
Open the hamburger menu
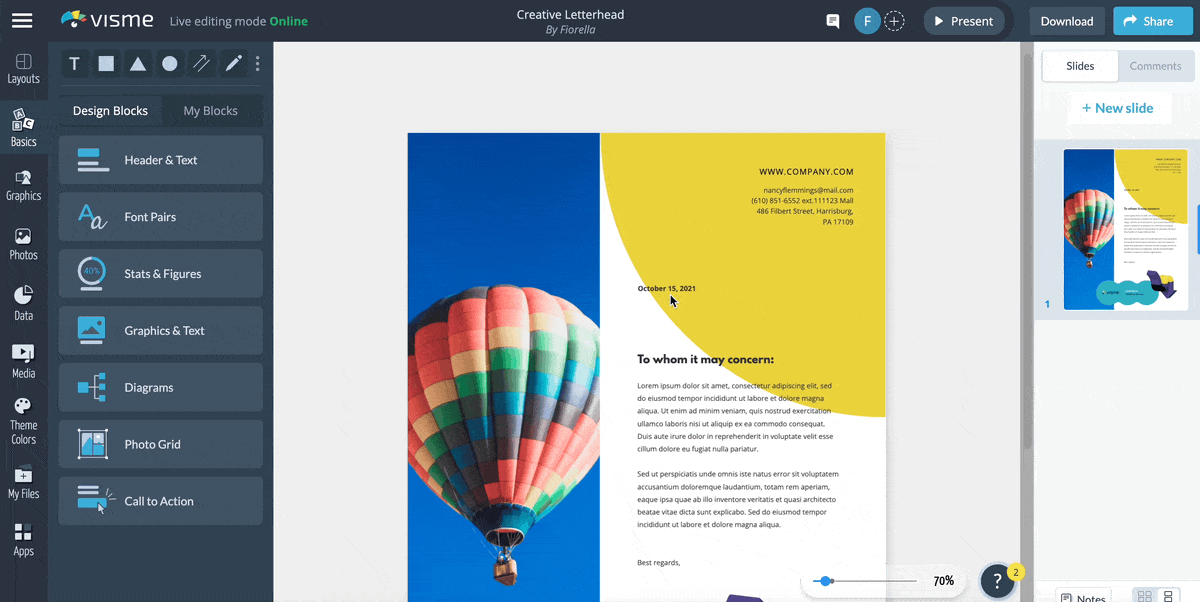[22, 20]
